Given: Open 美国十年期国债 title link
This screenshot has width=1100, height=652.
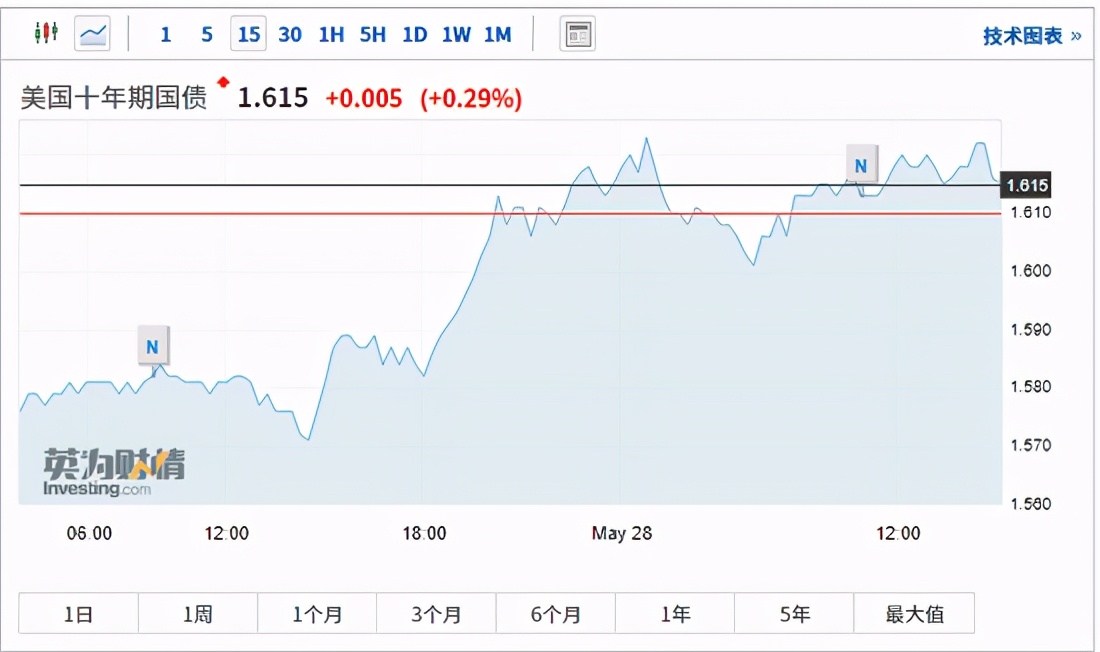Looking at the screenshot, I should [x=114, y=98].
